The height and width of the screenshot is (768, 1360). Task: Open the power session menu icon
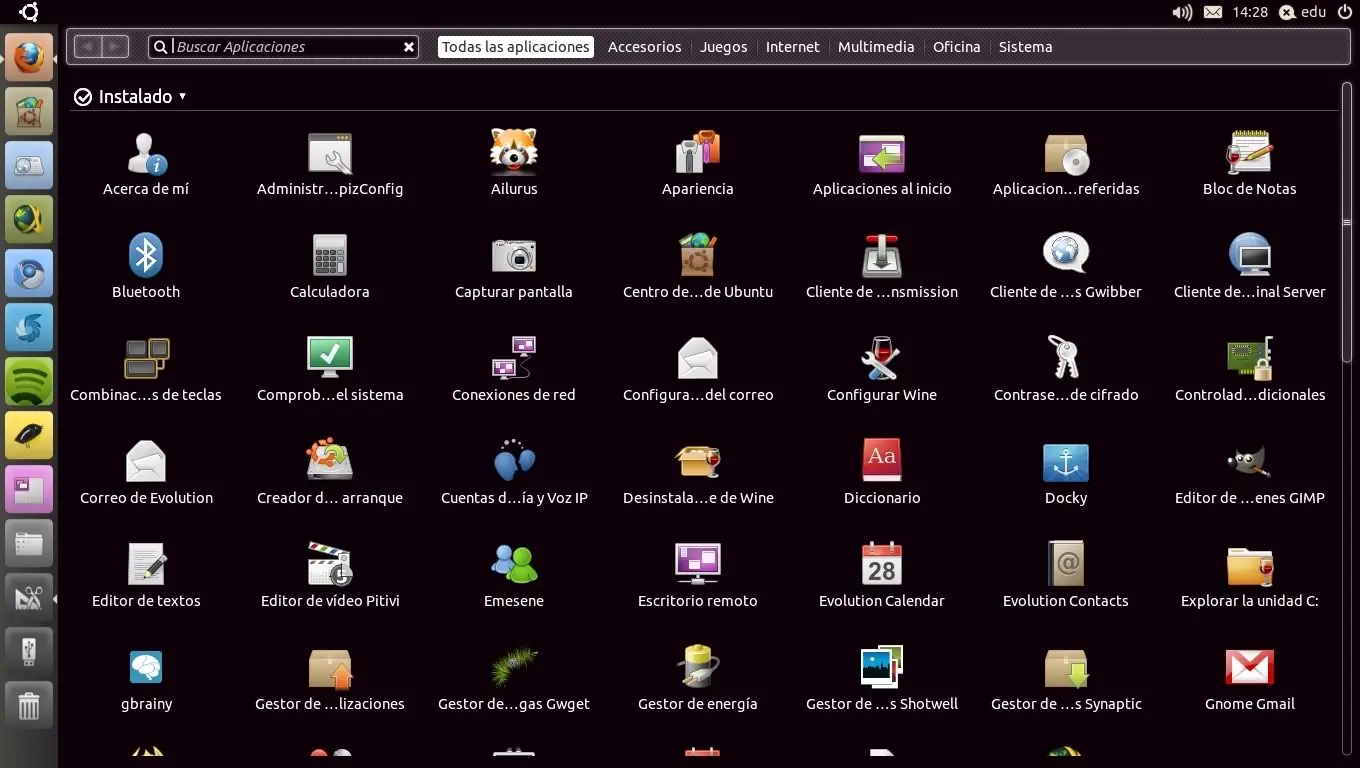(1344, 12)
